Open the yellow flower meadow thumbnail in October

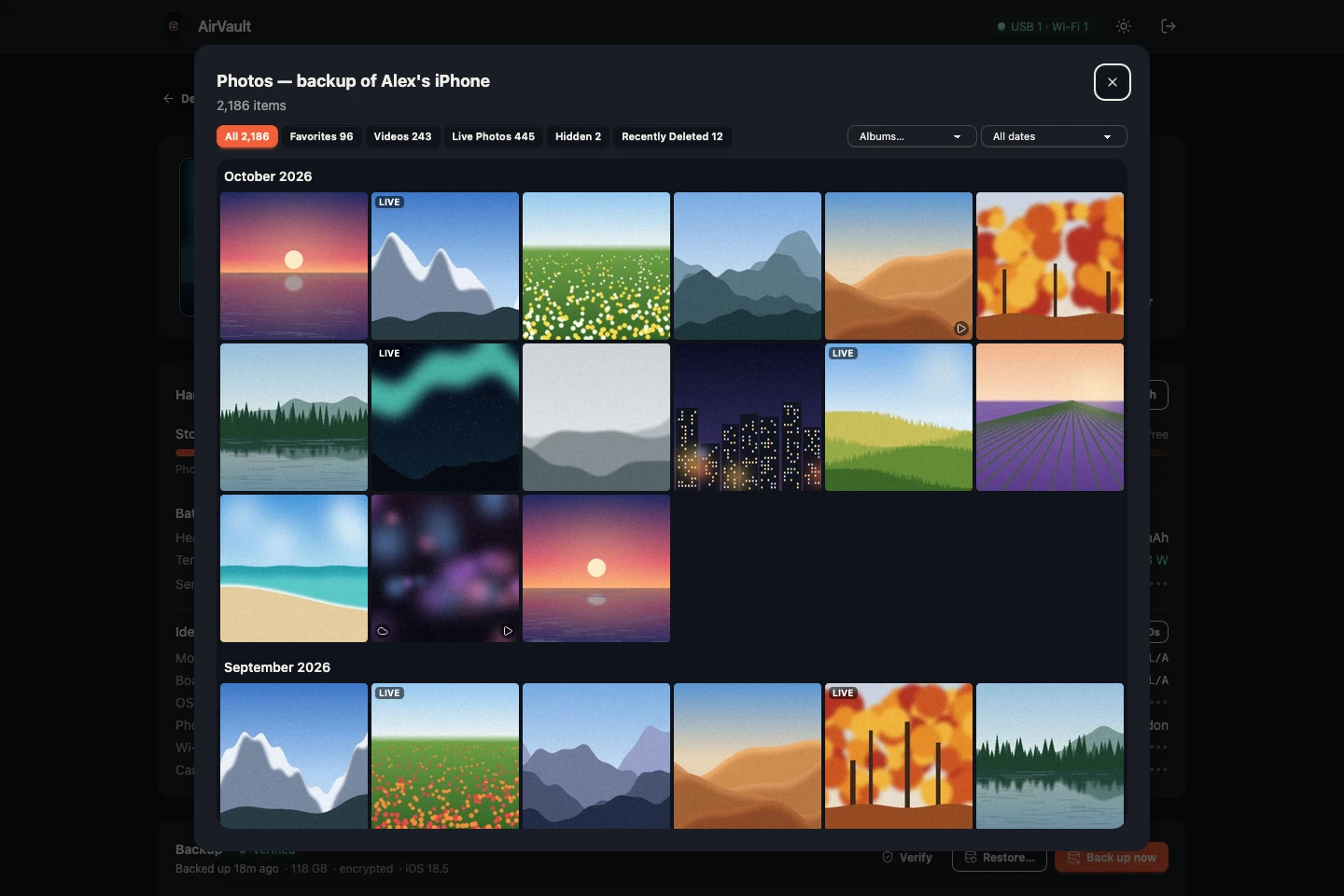[596, 266]
